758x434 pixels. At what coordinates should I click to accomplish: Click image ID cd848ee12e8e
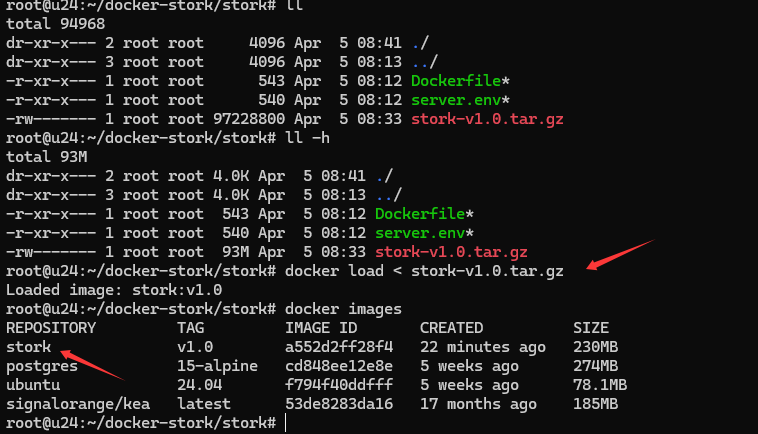point(339,366)
